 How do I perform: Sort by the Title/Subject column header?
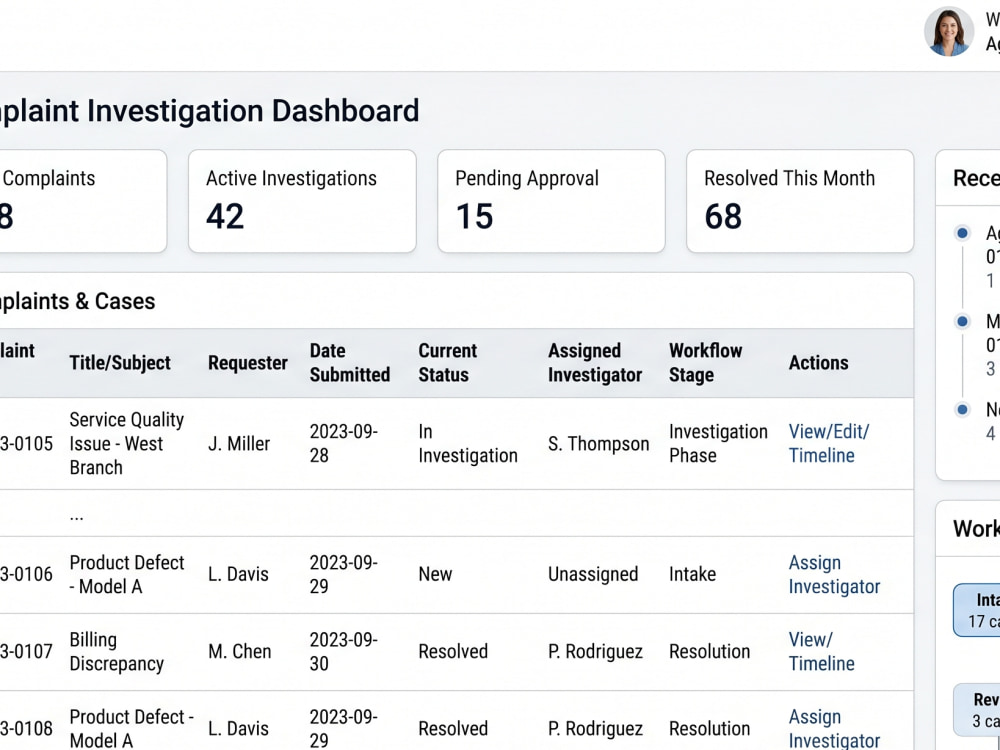point(120,363)
